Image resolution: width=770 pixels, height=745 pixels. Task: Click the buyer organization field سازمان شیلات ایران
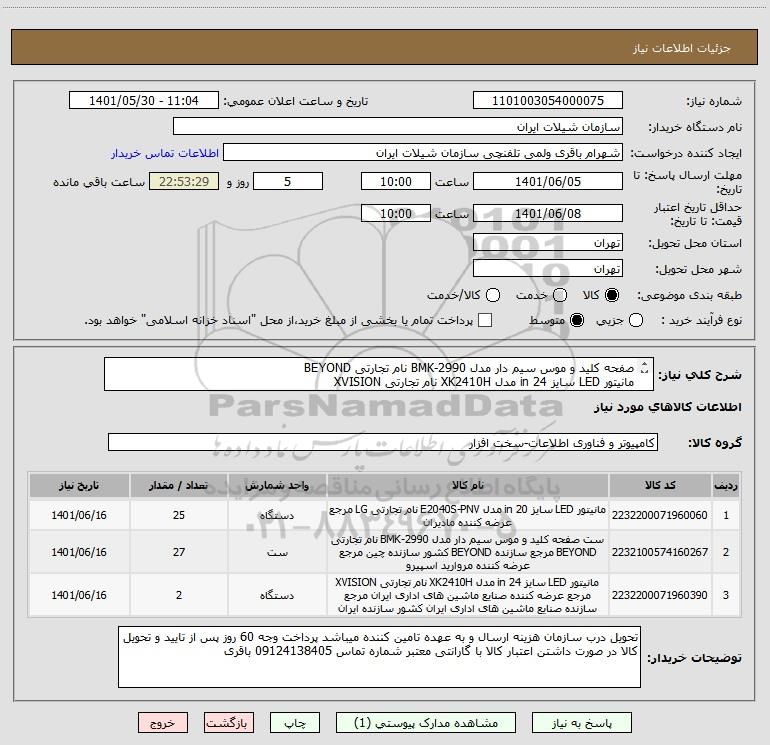398,127
